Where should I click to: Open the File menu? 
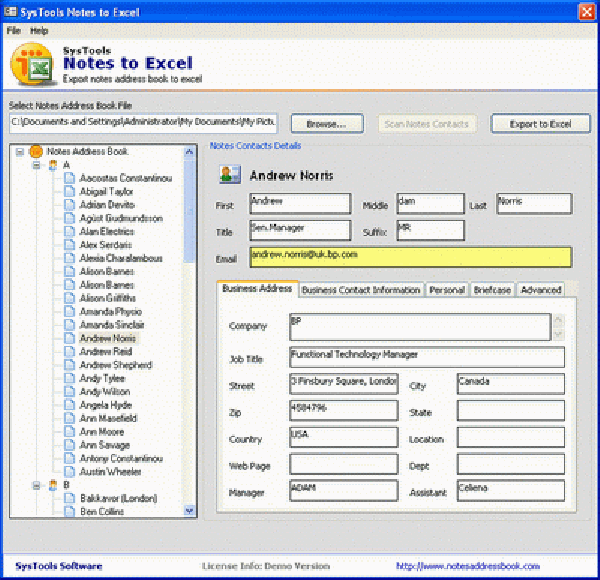coord(14,31)
